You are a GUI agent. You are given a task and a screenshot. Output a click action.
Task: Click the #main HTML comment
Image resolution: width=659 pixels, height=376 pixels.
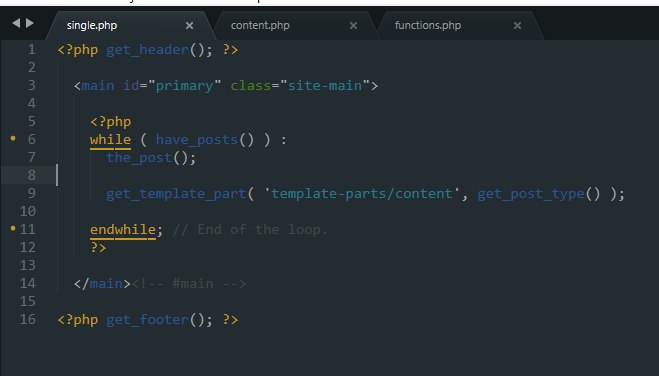[x=188, y=284]
